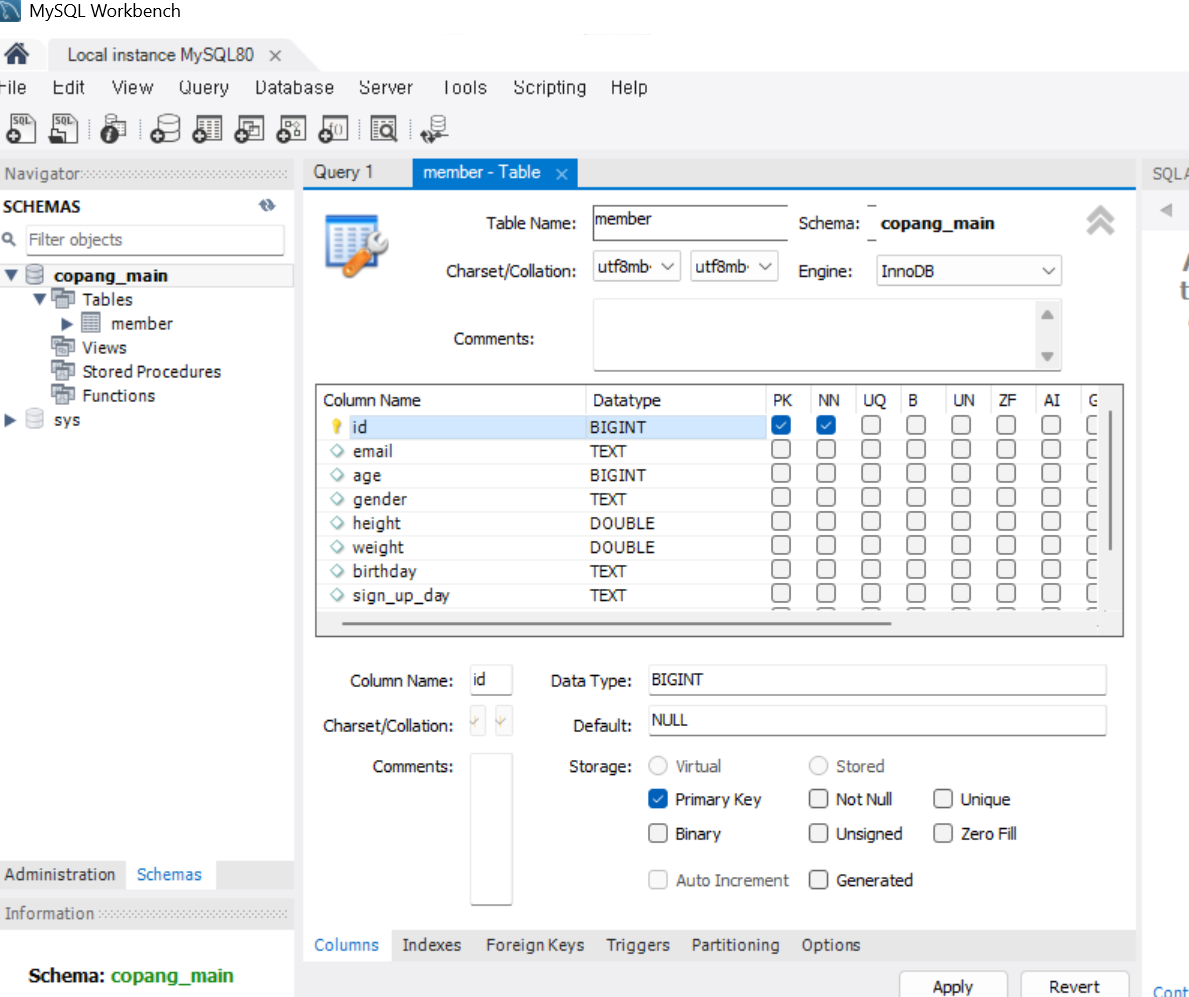Check AI checkbox in id row
This screenshot has height=997, width=1189.
pos(1051,425)
